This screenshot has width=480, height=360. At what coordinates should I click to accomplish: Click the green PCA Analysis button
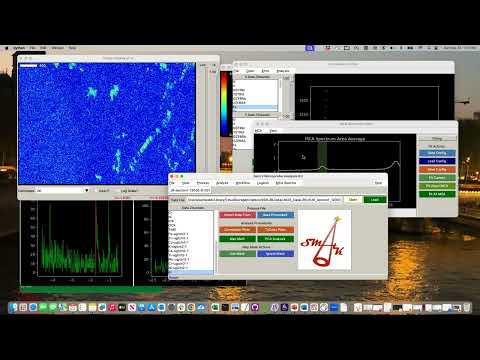pos(275,239)
